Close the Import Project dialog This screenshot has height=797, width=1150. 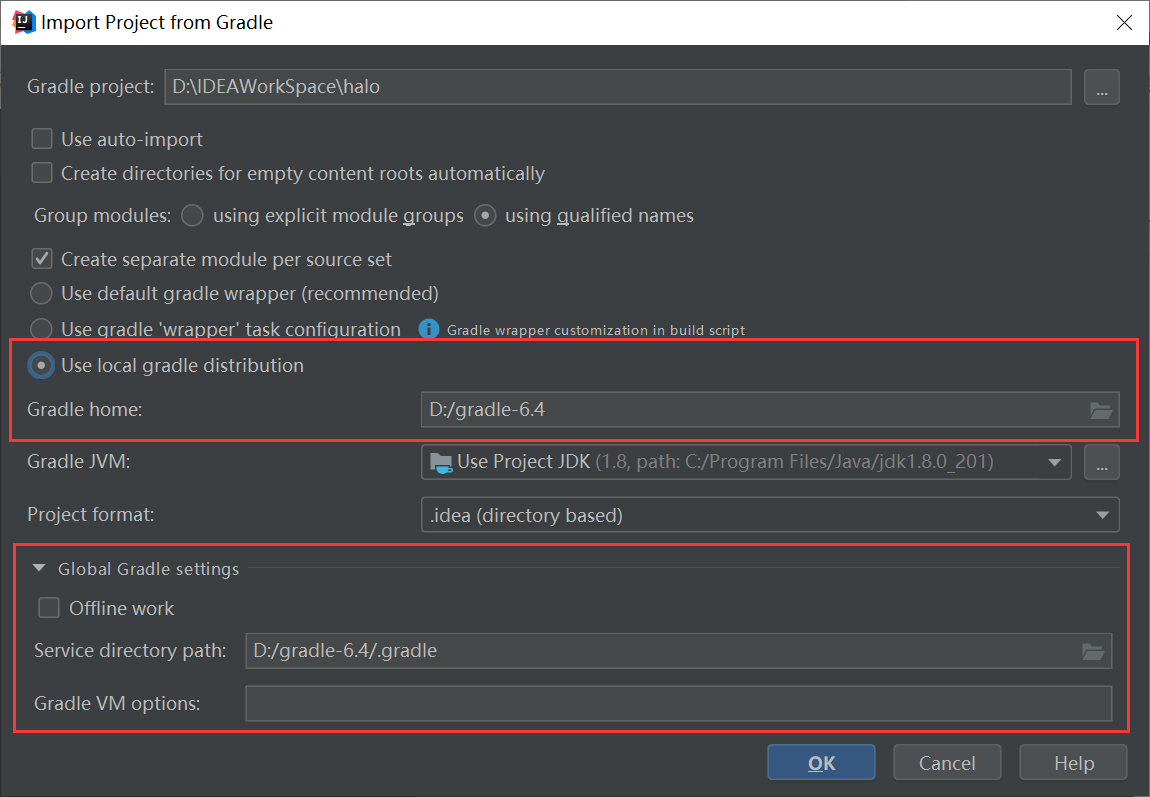(x=1124, y=22)
